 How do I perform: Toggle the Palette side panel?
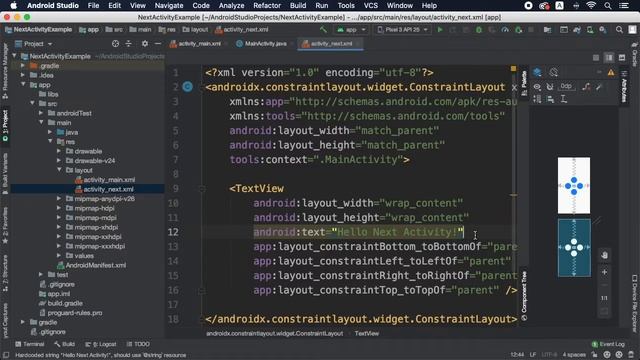coord(524,83)
